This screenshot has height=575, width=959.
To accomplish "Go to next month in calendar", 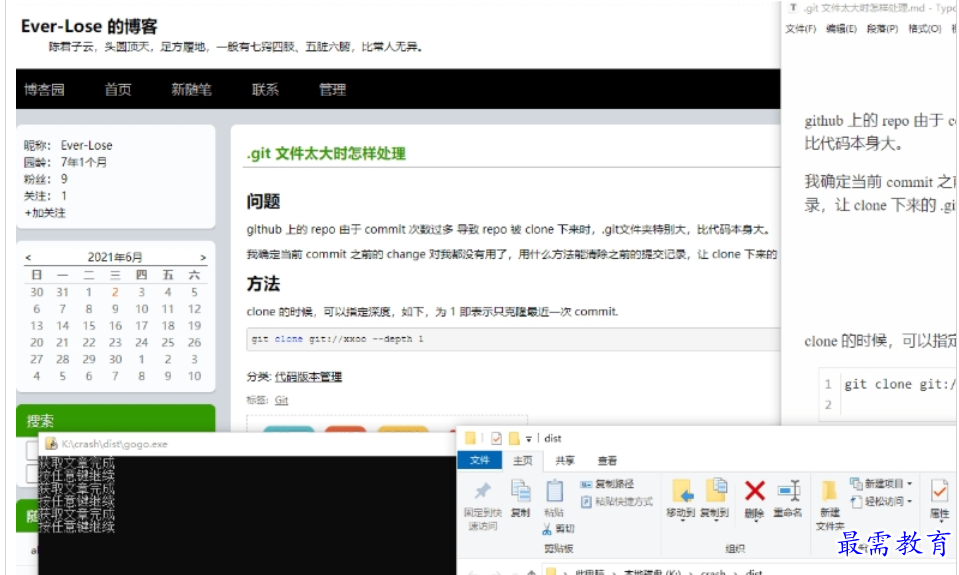I will coord(203,257).
